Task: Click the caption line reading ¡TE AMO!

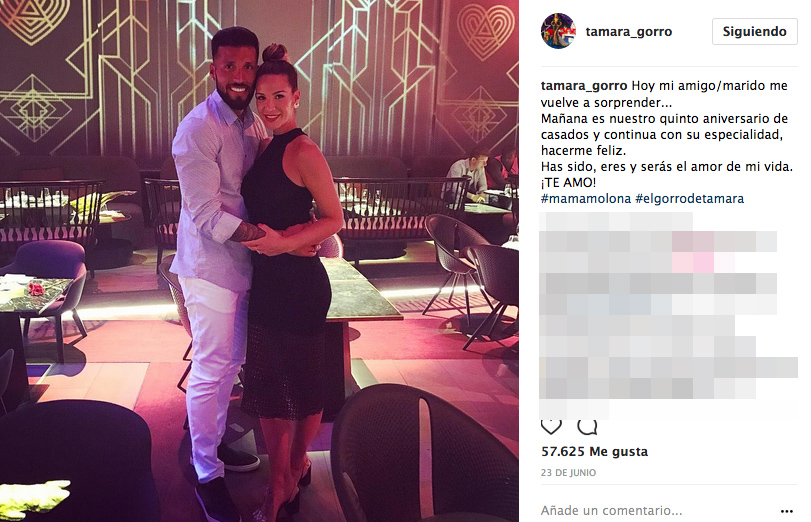Action: point(568,183)
